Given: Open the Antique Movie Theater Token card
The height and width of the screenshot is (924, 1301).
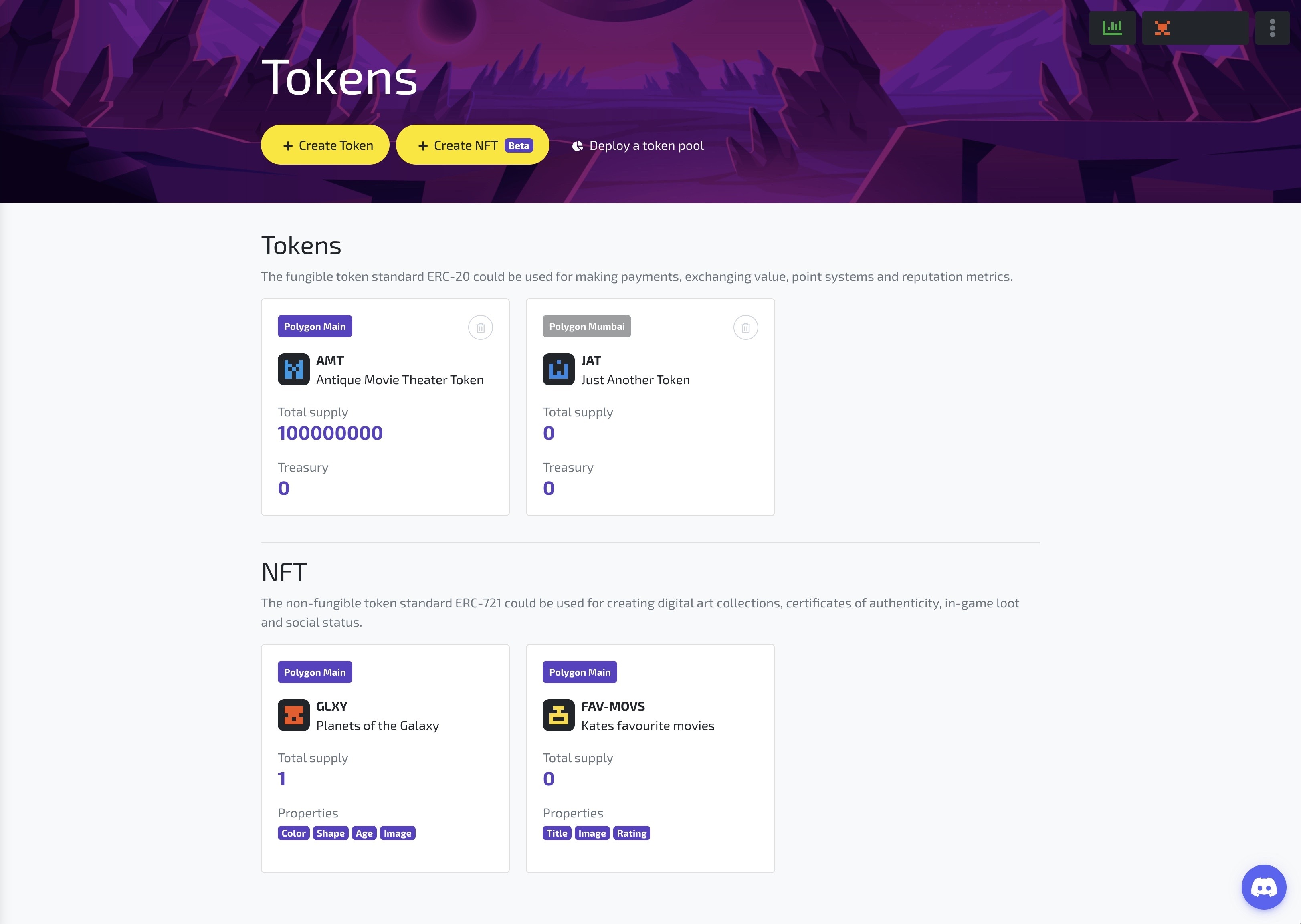Looking at the screenshot, I should 385,407.
